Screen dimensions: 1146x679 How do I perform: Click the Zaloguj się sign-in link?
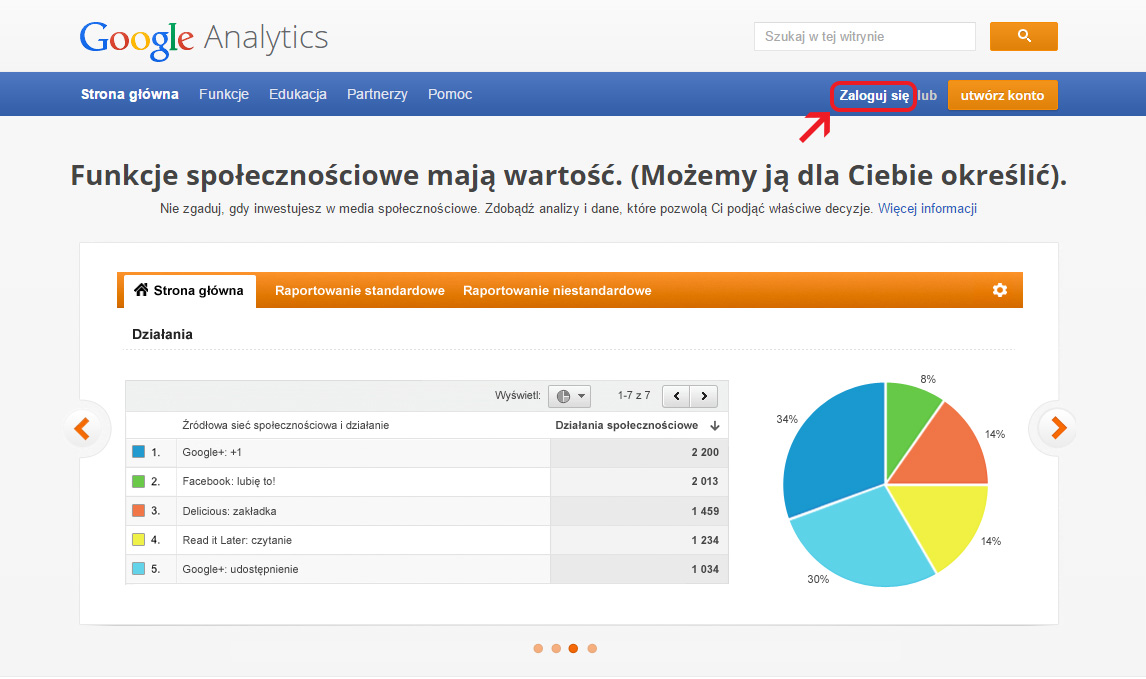(874, 96)
